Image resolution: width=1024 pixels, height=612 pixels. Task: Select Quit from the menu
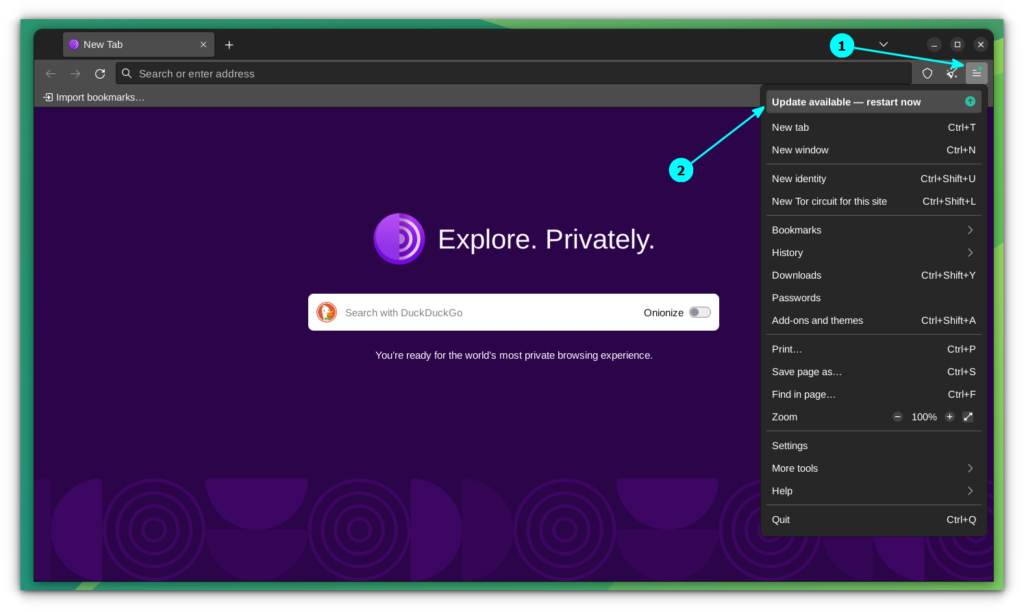tap(873, 520)
